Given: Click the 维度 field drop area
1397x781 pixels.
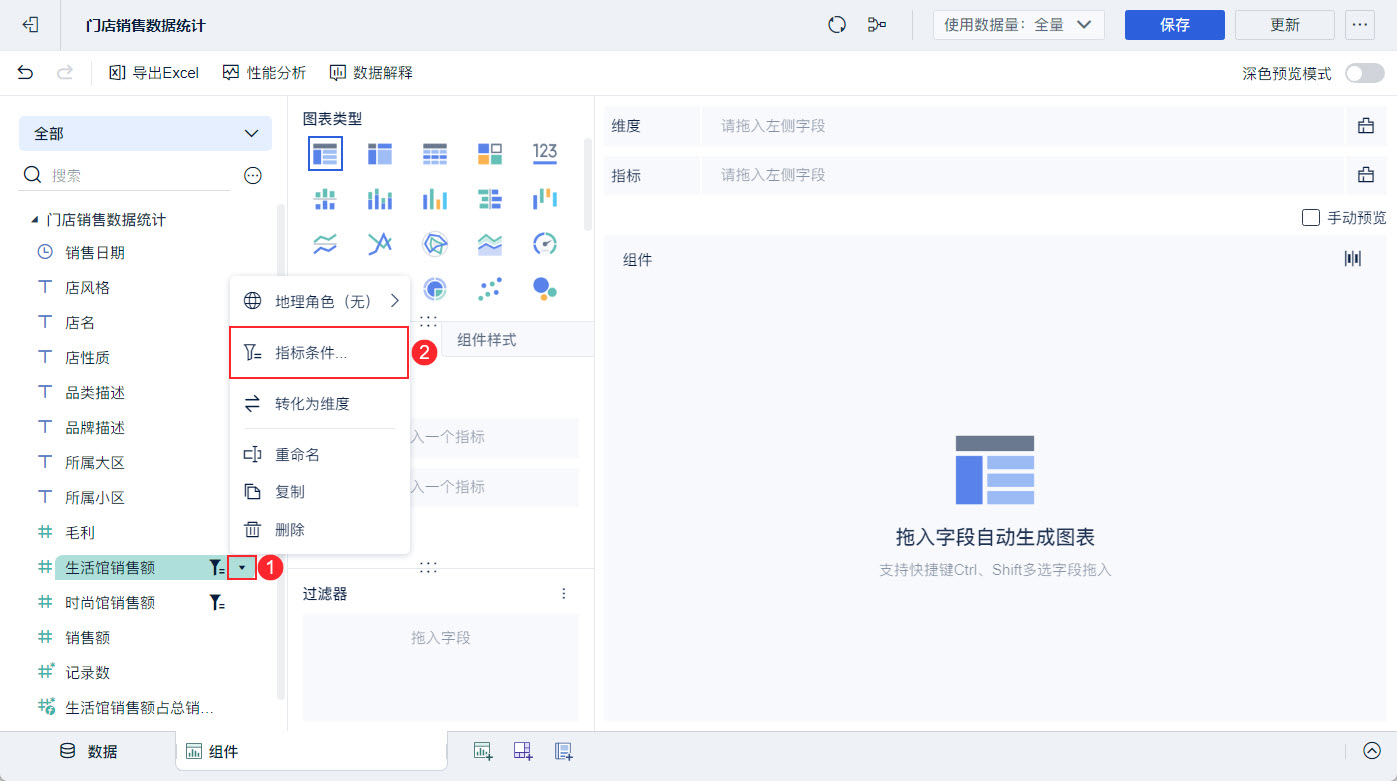Looking at the screenshot, I should coord(1023,126).
